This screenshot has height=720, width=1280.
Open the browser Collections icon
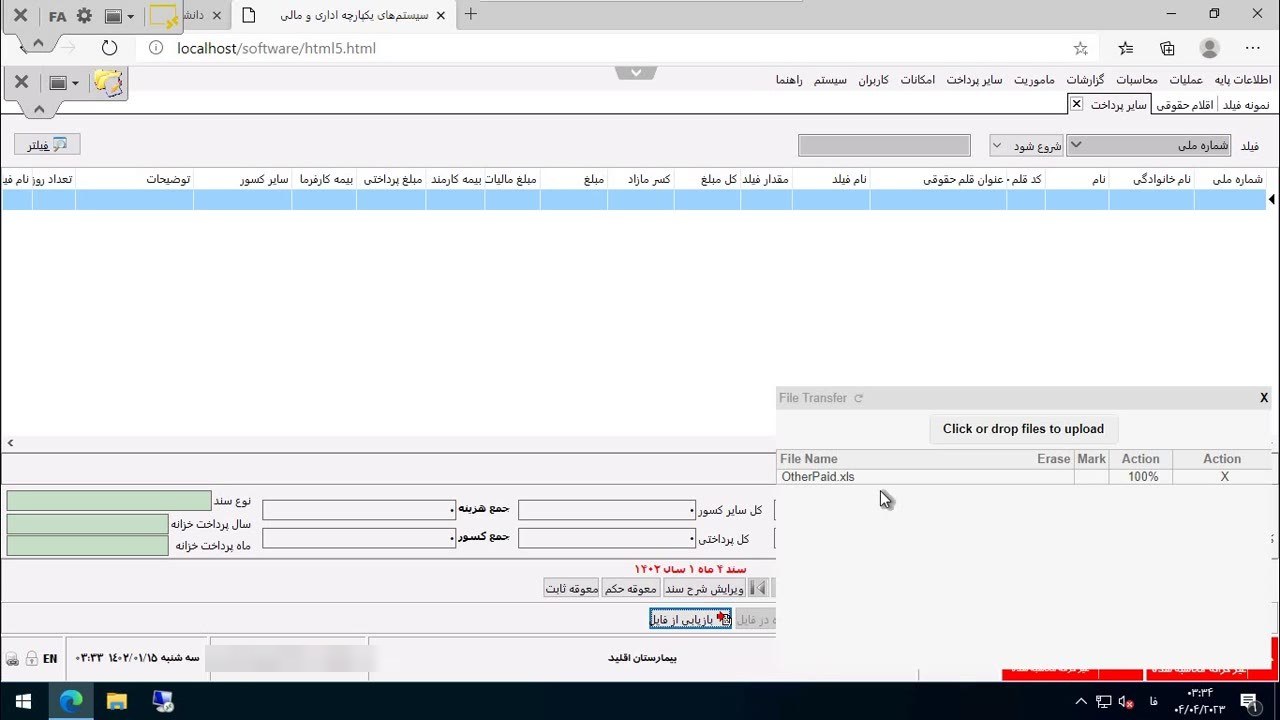[x=1167, y=48]
